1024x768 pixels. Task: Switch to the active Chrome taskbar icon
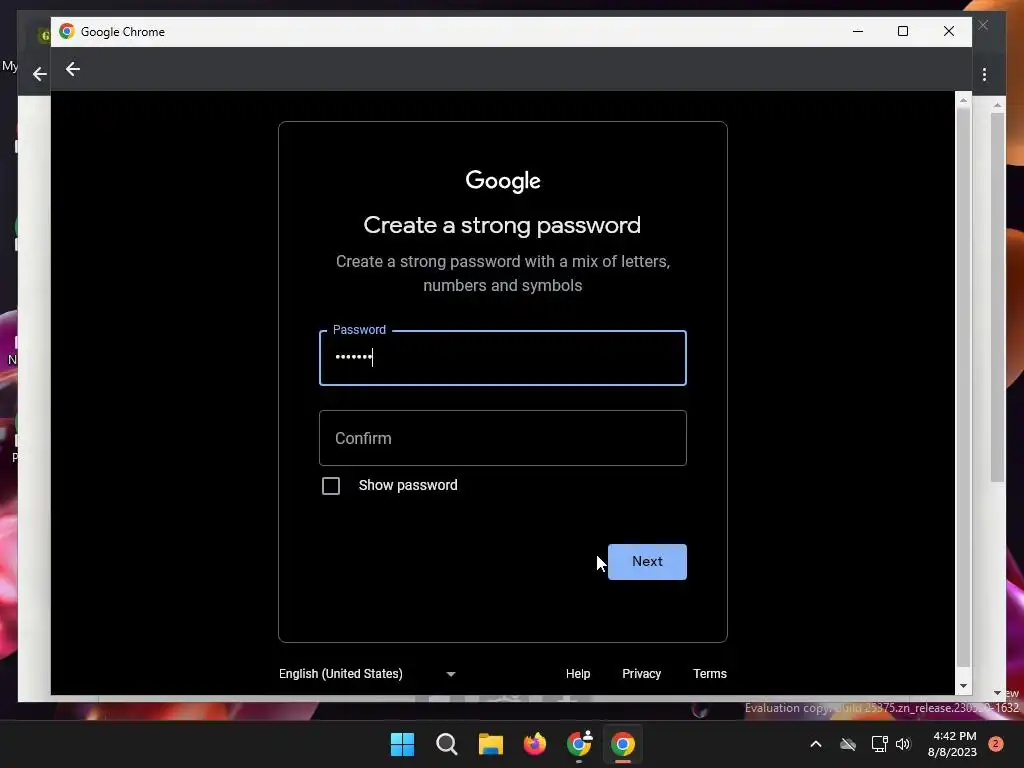[x=623, y=744]
